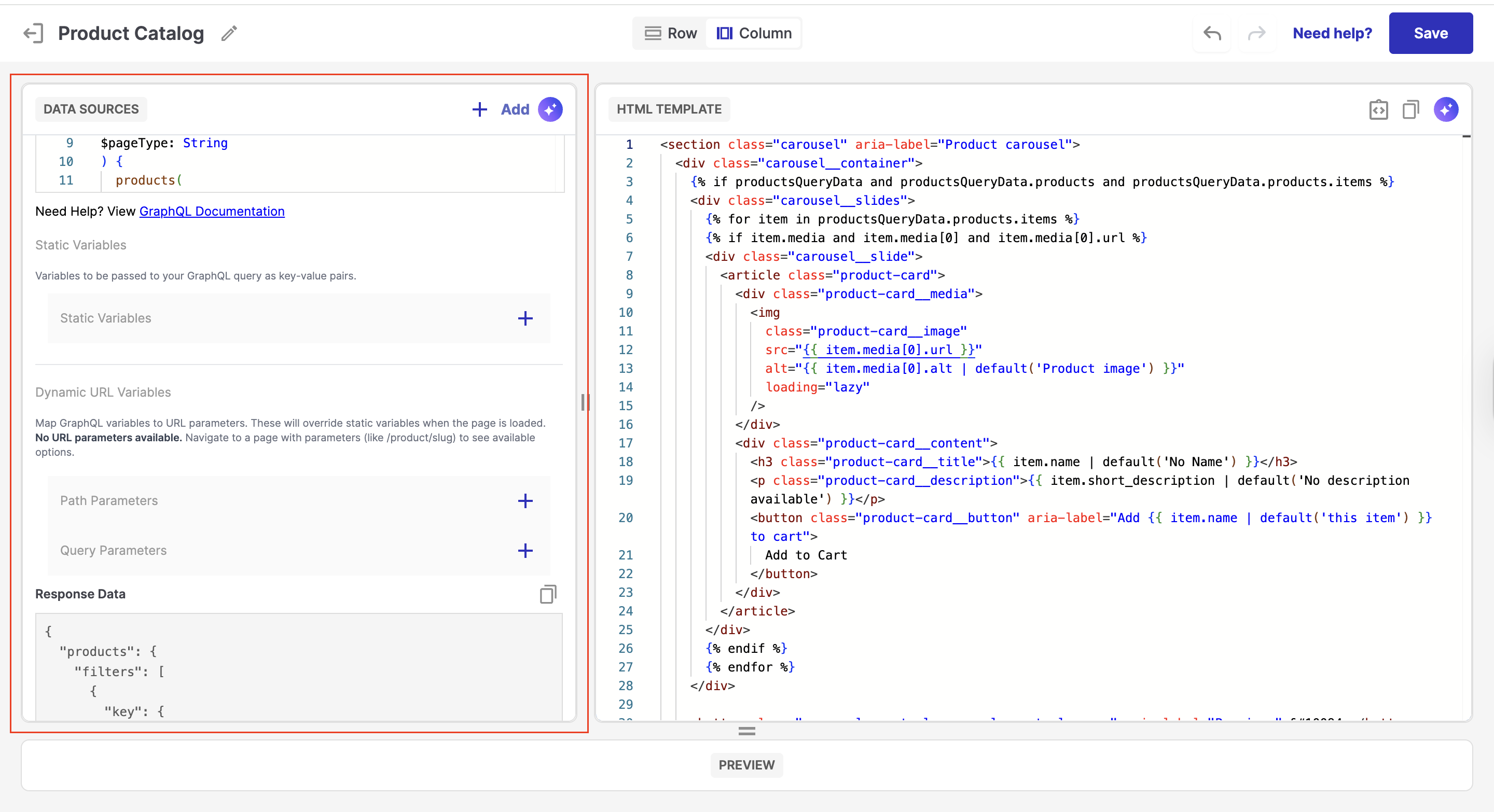
Task: Click the AI sparkle icon in HTML Template
Action: [1445, 109]
